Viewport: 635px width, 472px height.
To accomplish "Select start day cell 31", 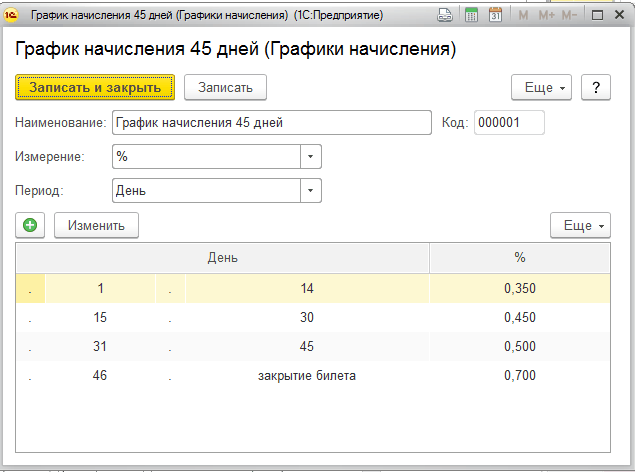I will pos(100,347).
